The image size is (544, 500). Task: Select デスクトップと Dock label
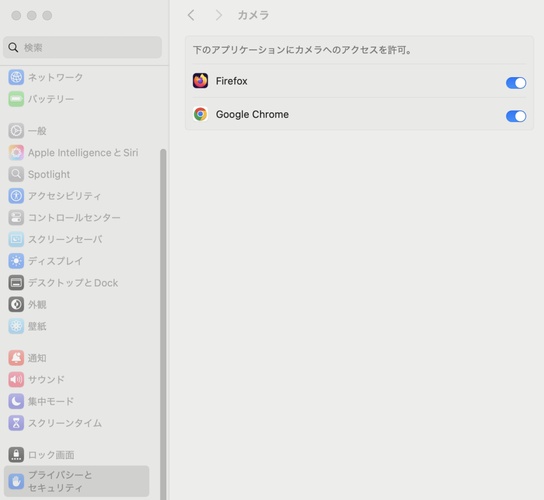click(73, 283)
